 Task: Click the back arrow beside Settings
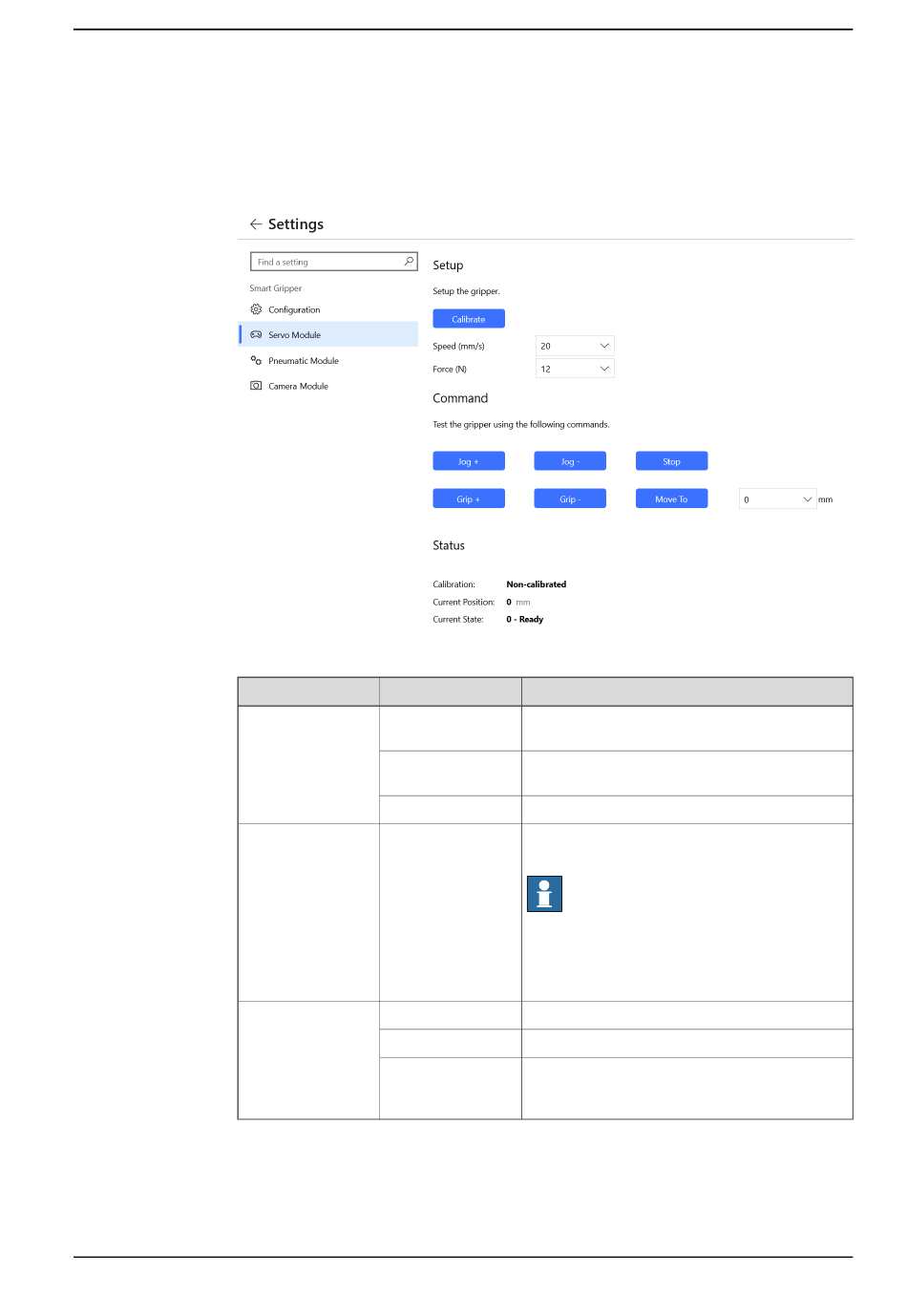[x=256, y=224]
